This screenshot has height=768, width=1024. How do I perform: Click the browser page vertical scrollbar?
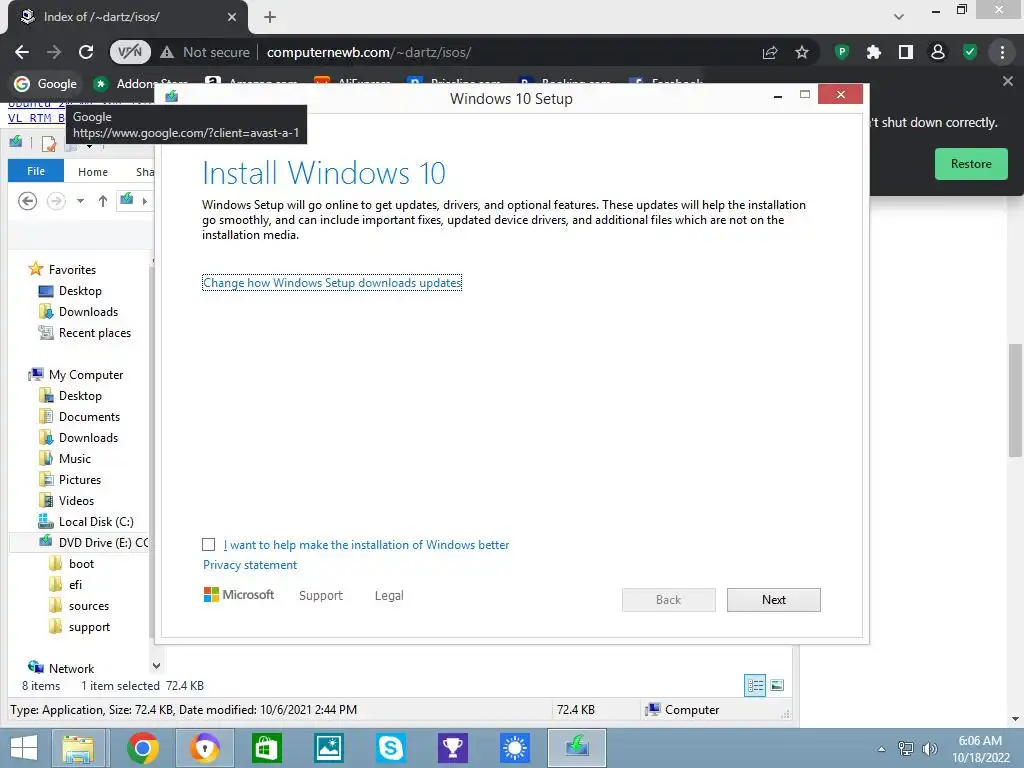click(x=1015, y=400)
